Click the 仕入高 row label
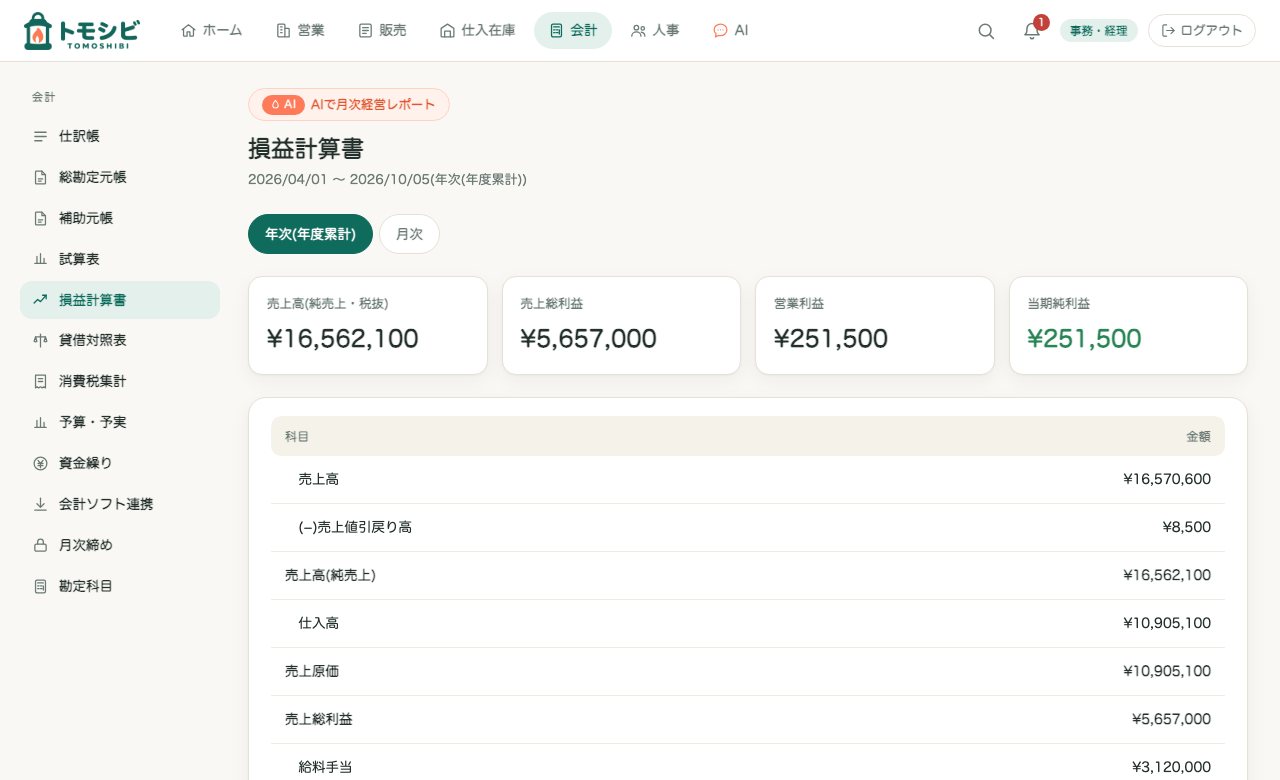 point(319,623)
